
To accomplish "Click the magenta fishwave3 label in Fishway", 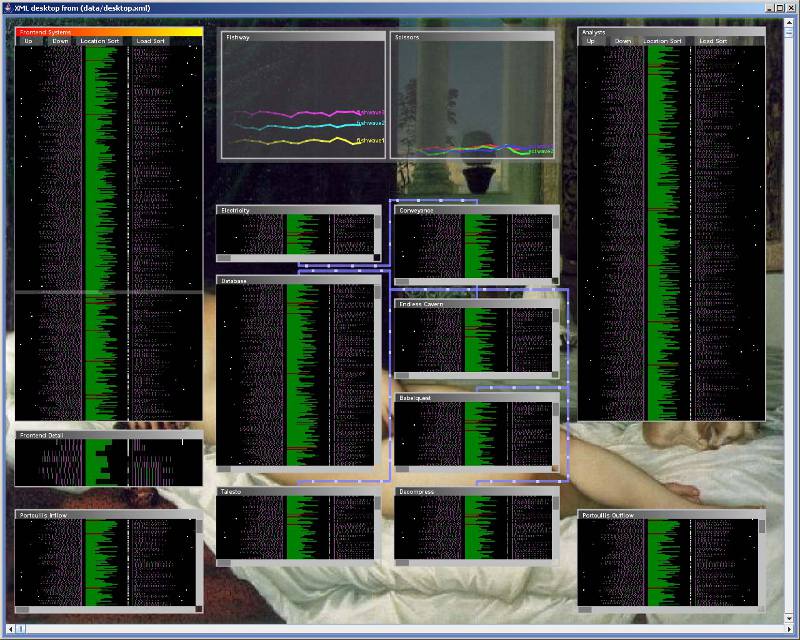I will pyautogui.click(x=370, y=112).
